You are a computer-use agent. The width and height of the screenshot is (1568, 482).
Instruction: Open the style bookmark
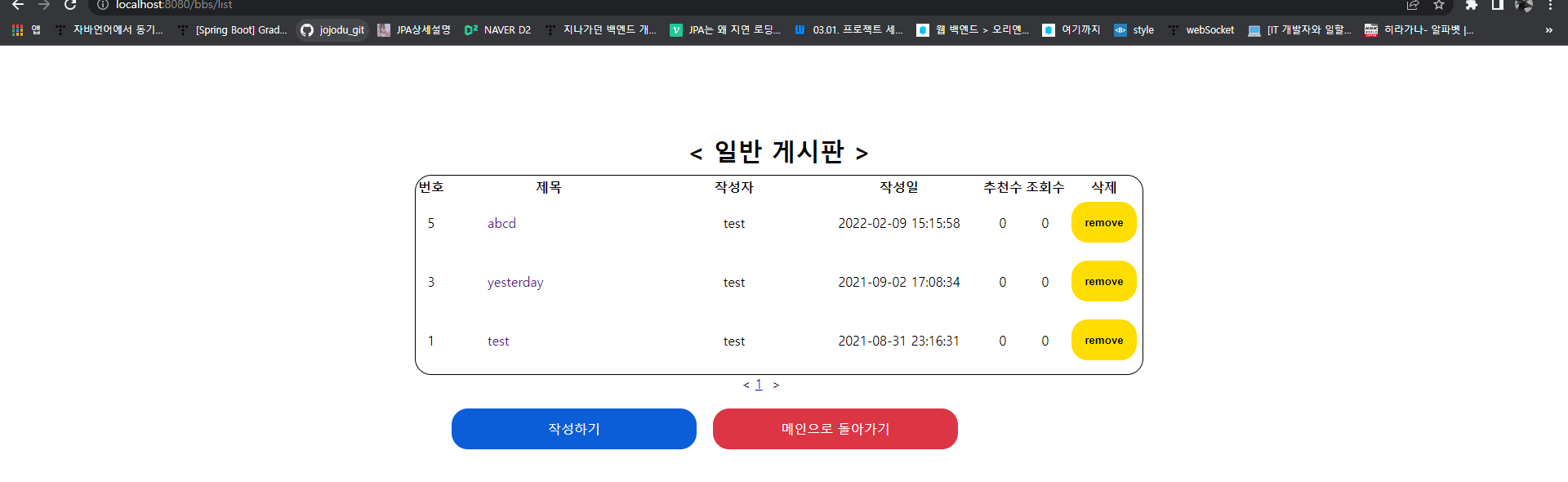[x=1134, y=30]
